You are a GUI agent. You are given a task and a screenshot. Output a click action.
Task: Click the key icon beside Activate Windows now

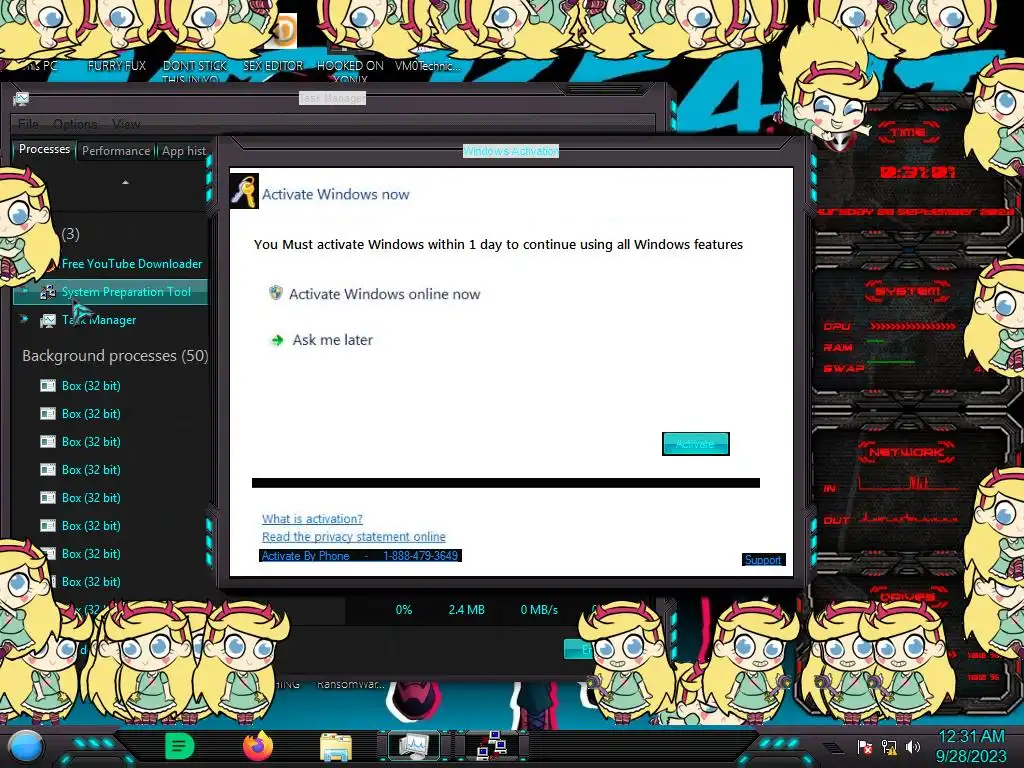(244, 191)
